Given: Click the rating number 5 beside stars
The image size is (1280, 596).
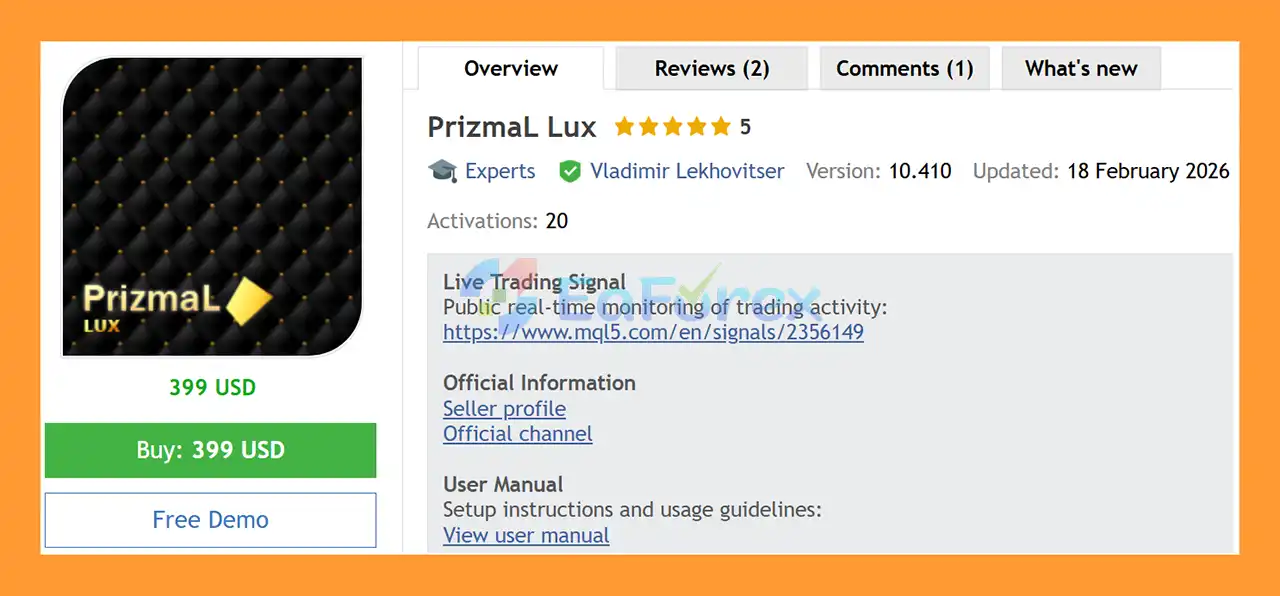Looking at the screenshot, I should [745, 127].
